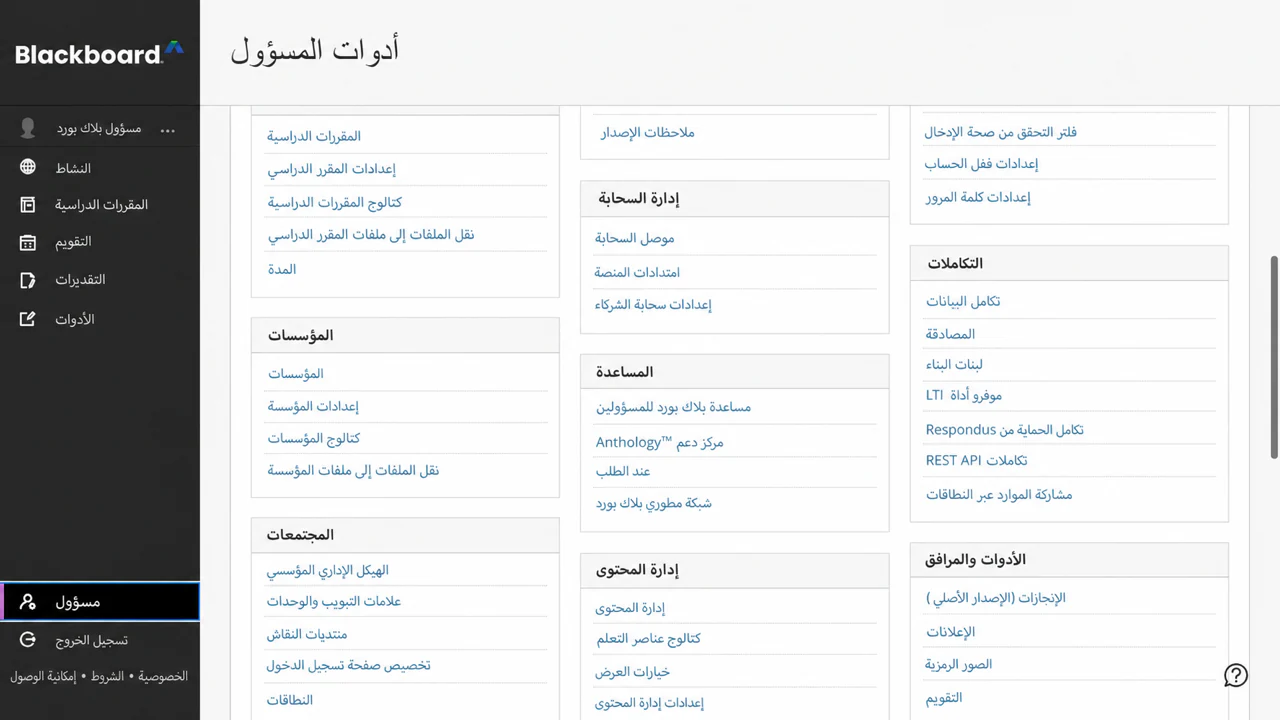Open the three-dots menu beside the user name

(x=167, y=129)
